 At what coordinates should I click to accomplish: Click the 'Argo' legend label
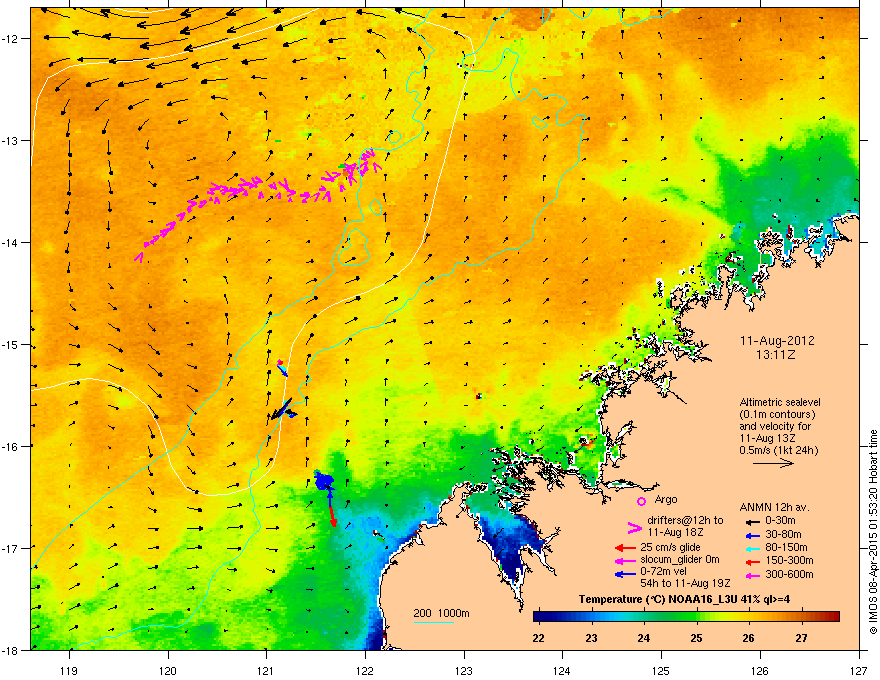[666, 499]
